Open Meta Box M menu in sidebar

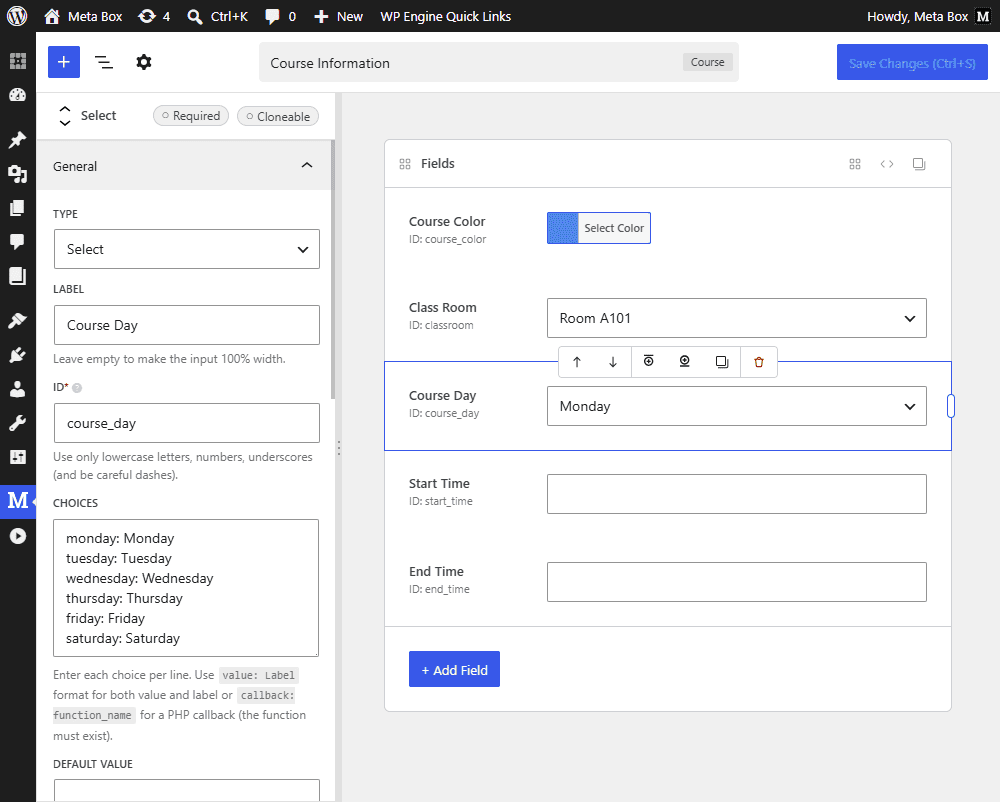(18, 501)
